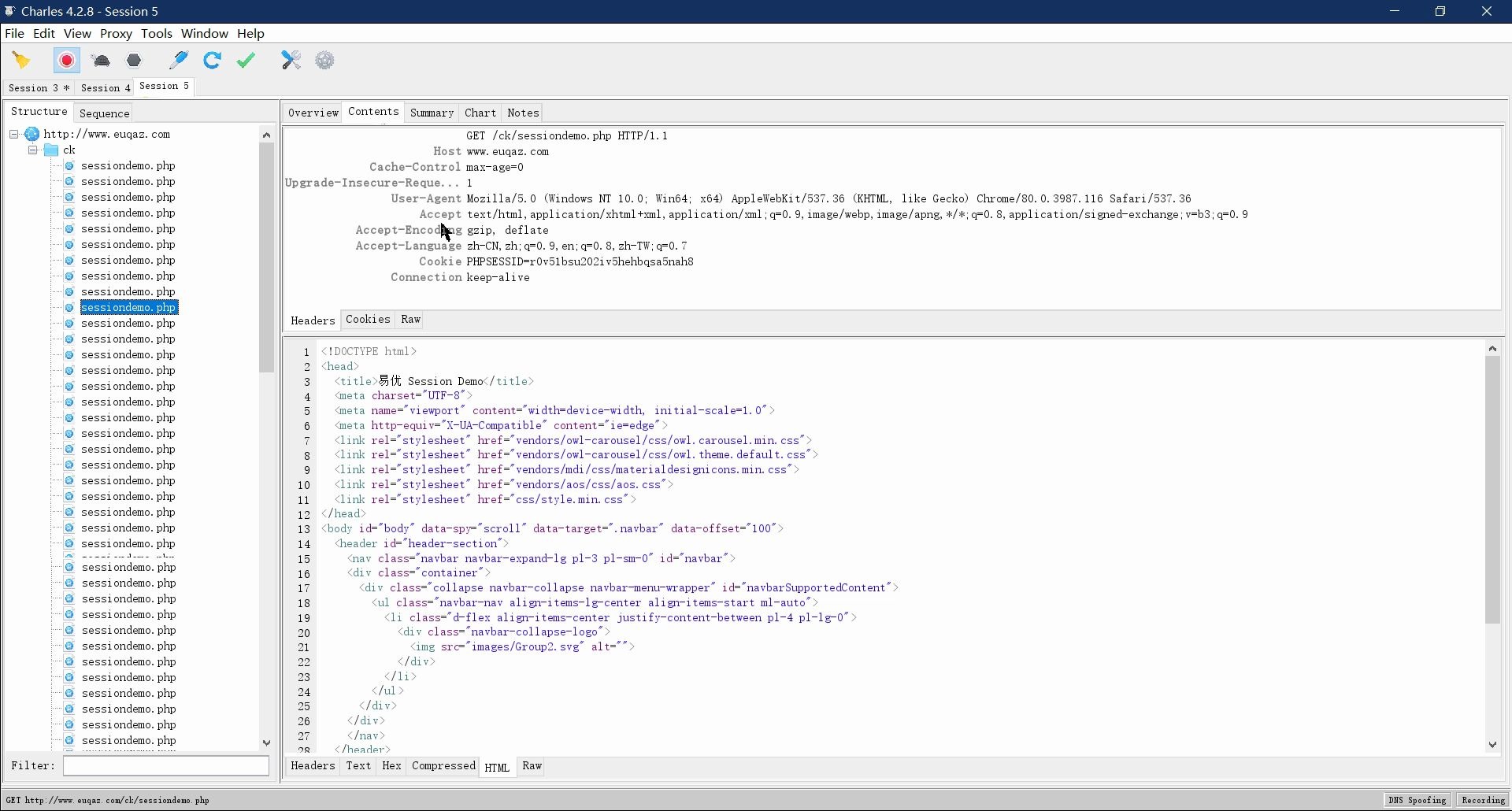Switch to the Sequence tab
The width and height of the screenshot is (1512, 811).
coord(104,113)
